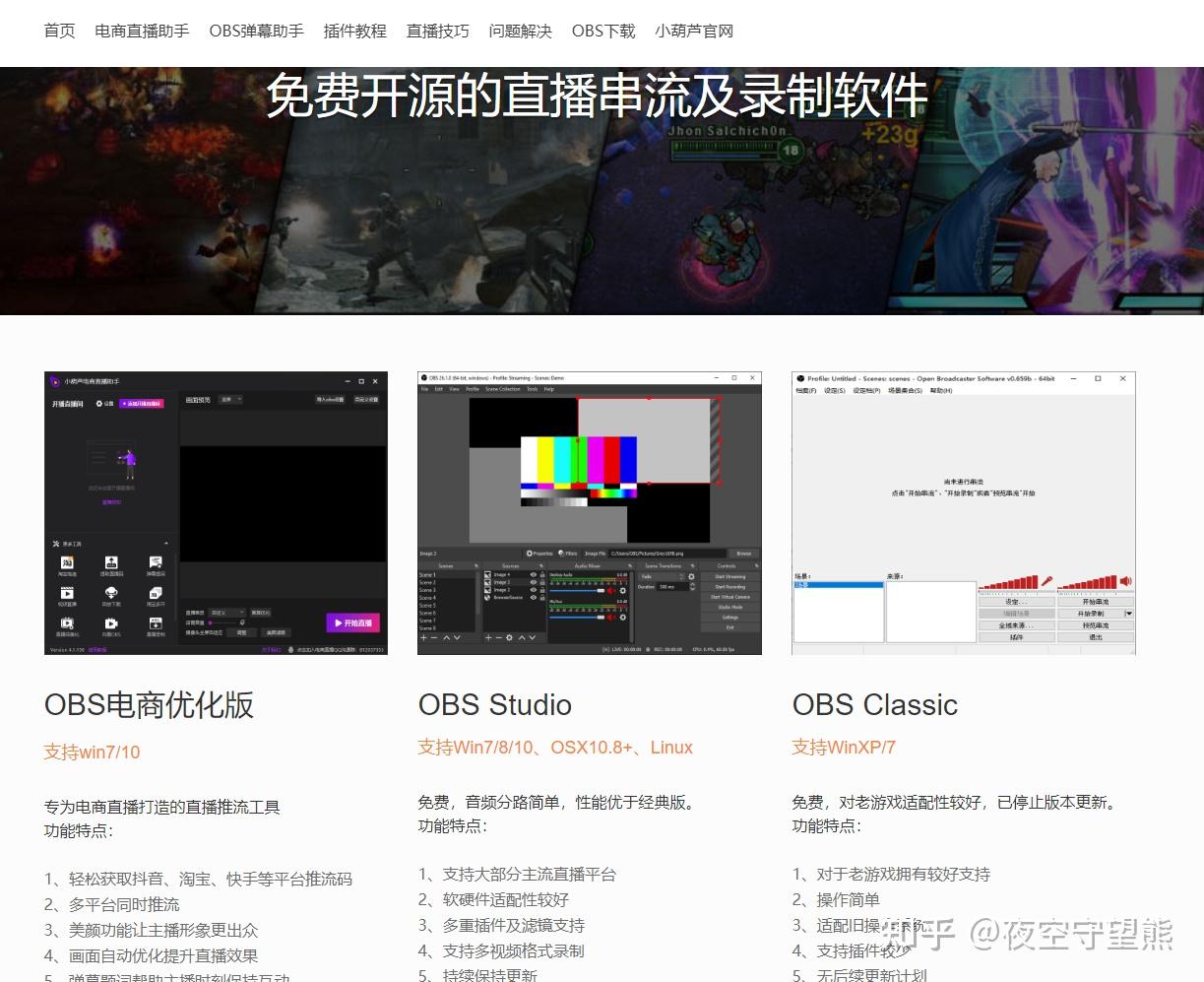The width and height of the screenshot is (1204, 982).
Task: Visit the 小葫芦官网 navigation link
Action: pyautogui.click(x=694, y=31)
